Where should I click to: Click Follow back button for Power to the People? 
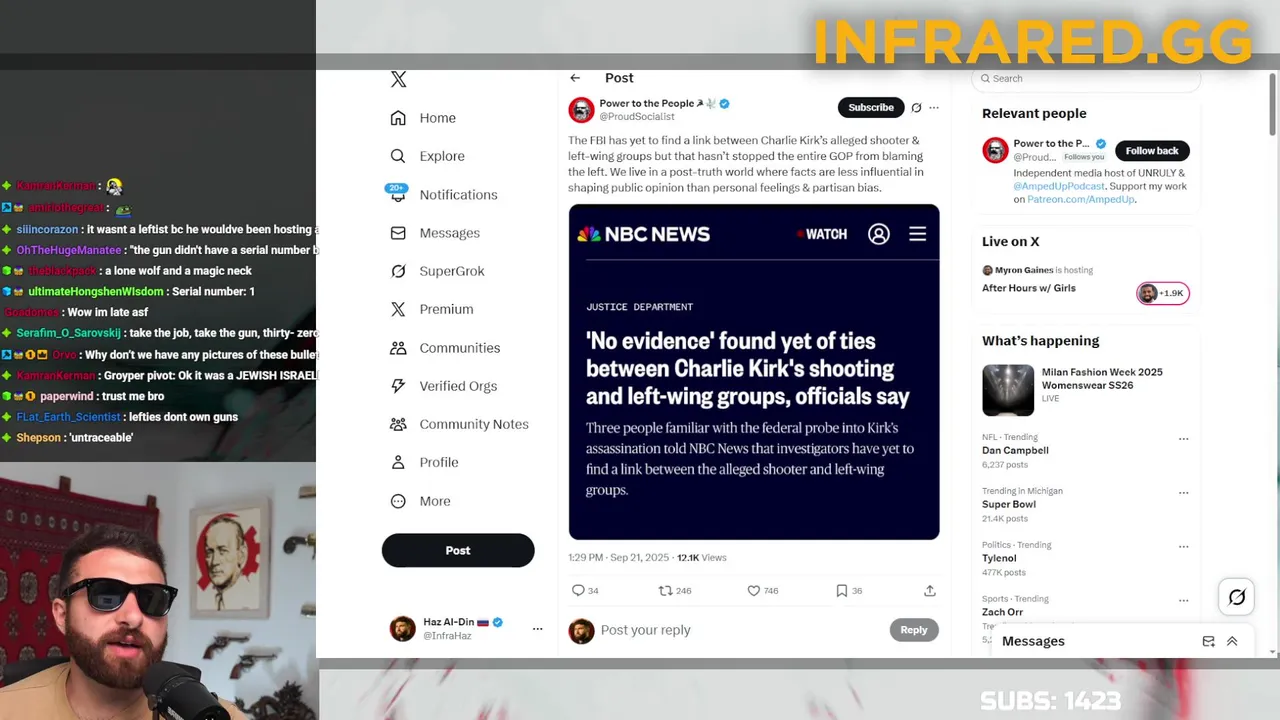coord(1152,151)
